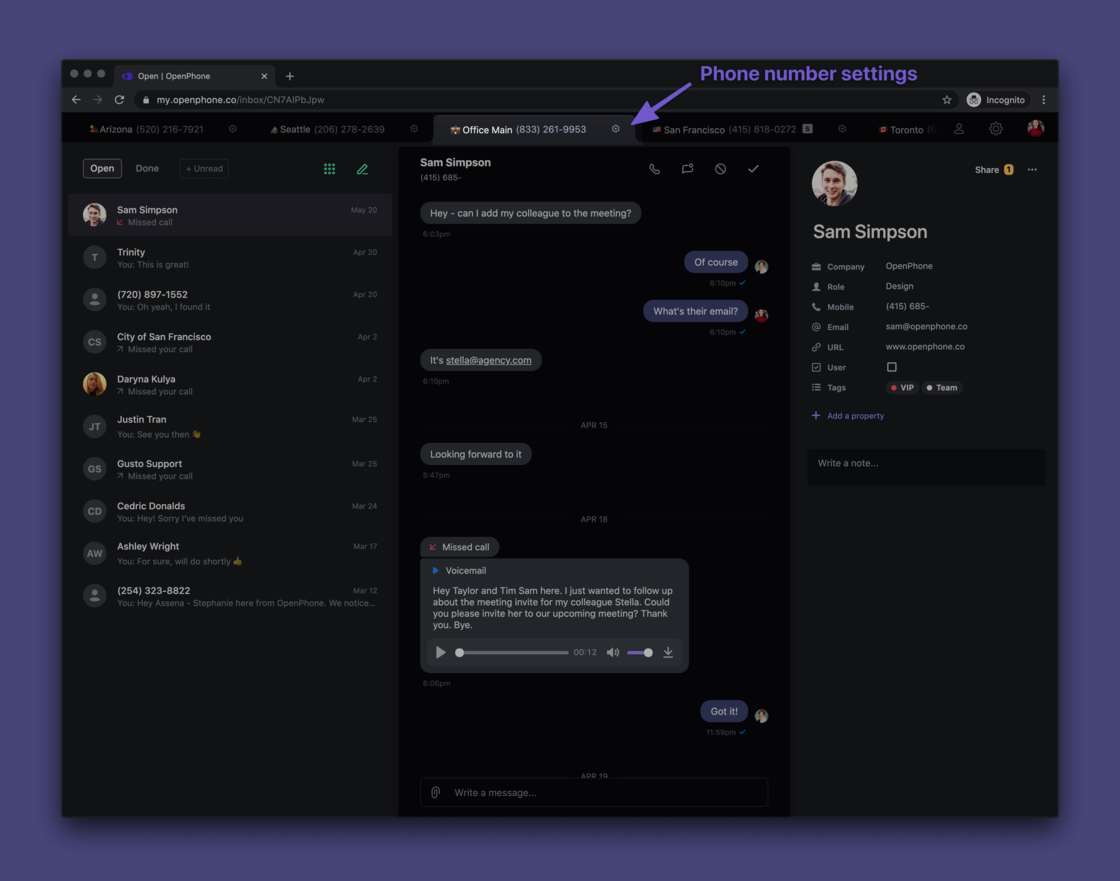Open Sam Simpson conversation
1120x881 pixels.
(x=230, y=215)
